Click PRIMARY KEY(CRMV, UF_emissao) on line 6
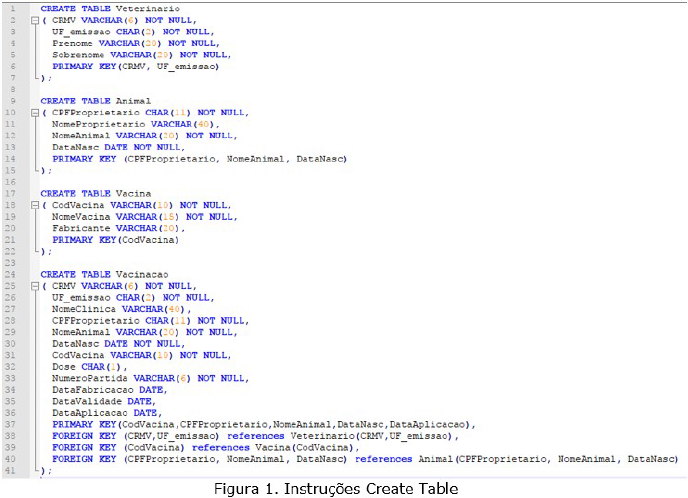Screen dimensions: 688x498 tap(135, 66)
